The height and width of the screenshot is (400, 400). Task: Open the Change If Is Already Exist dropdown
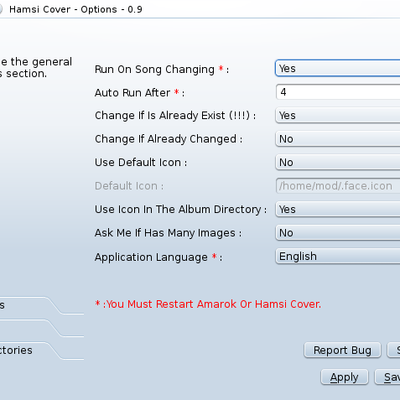pos(337,116)
